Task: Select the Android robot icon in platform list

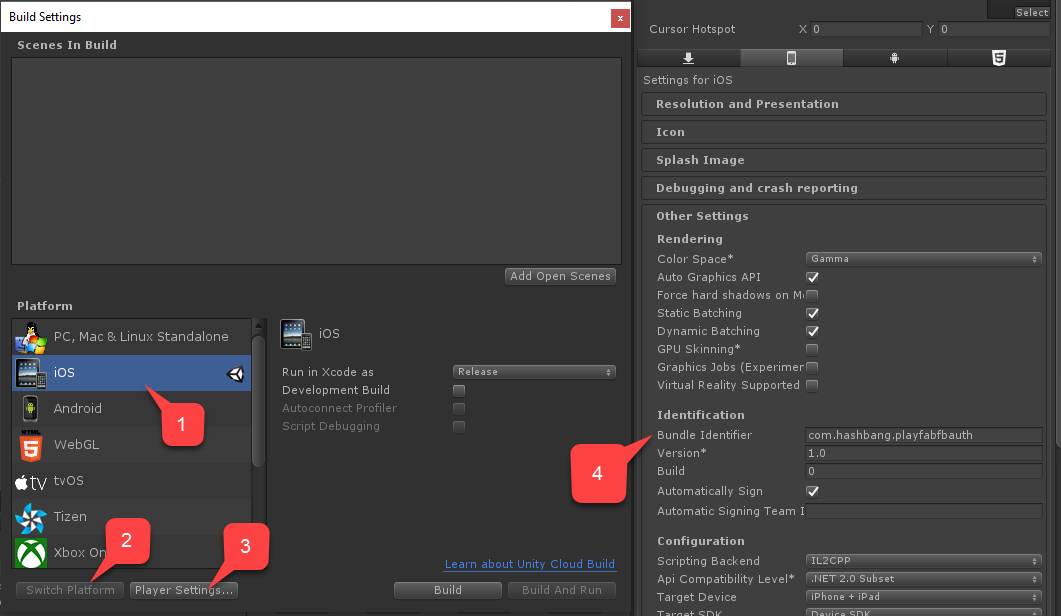Action: pos(30,409)
